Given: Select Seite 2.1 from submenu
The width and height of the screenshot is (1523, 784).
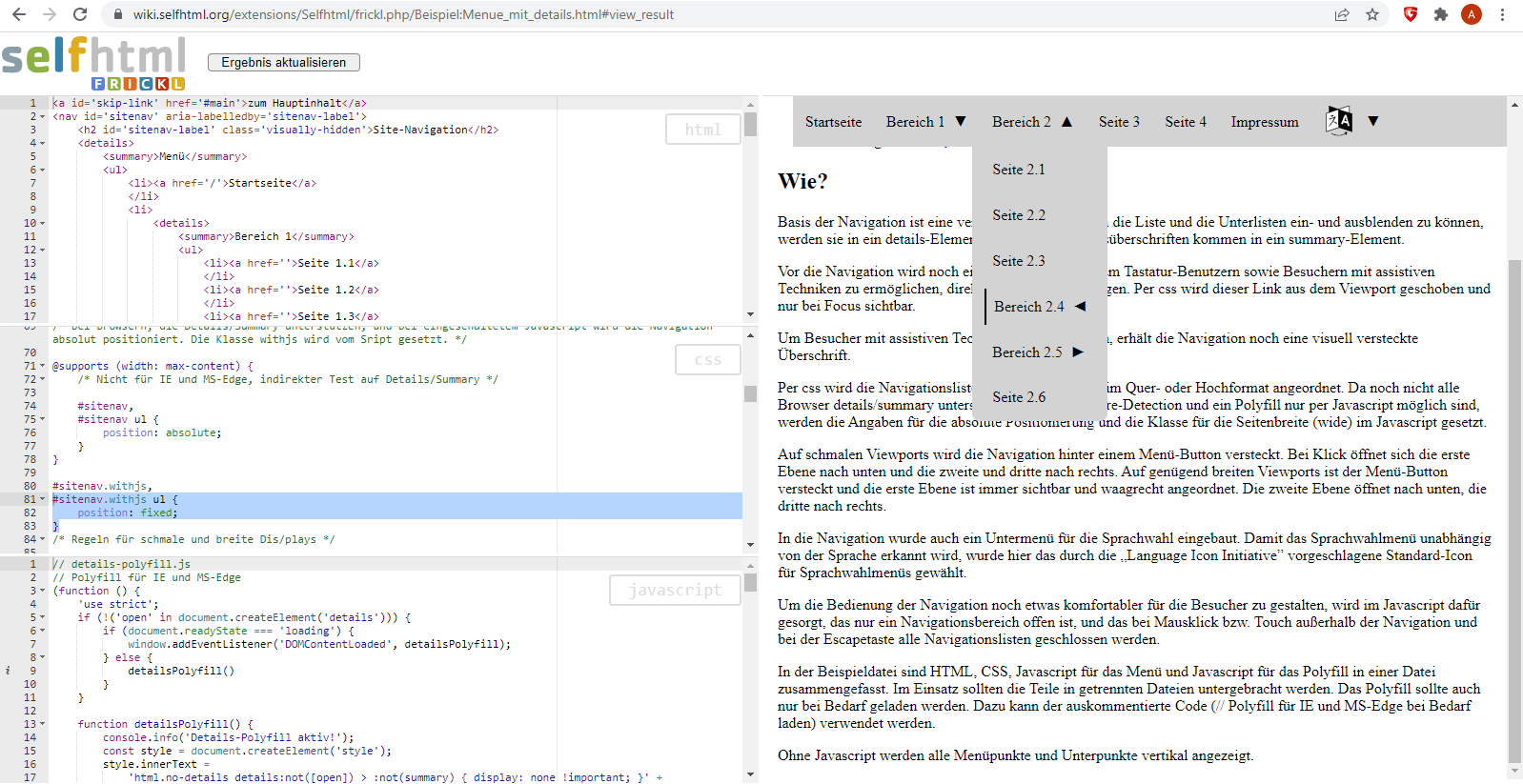Looking at the screenshot, I should tap(1019, 170).
